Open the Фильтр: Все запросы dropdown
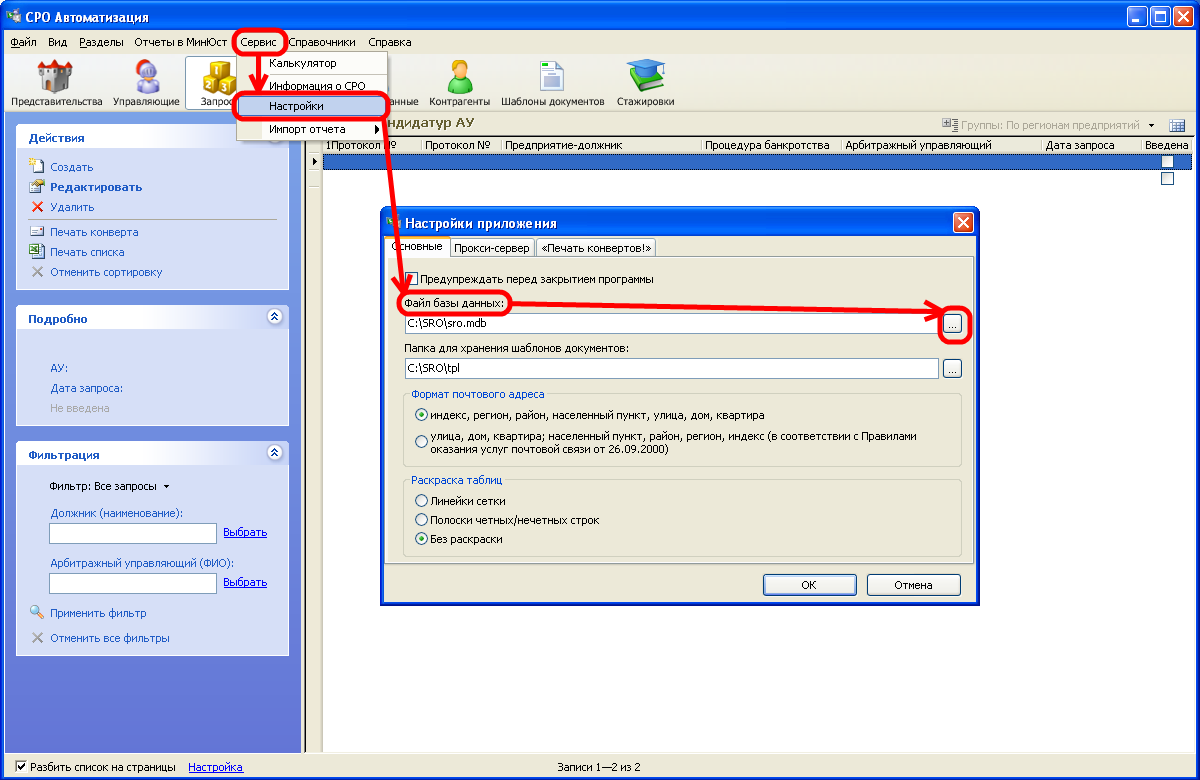1200x780 pixels. coord(110,486)
